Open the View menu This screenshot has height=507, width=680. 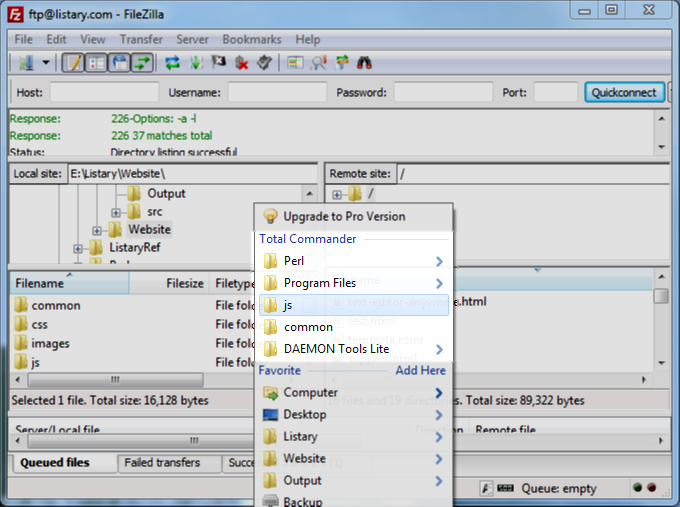click(x=93, y=39)
